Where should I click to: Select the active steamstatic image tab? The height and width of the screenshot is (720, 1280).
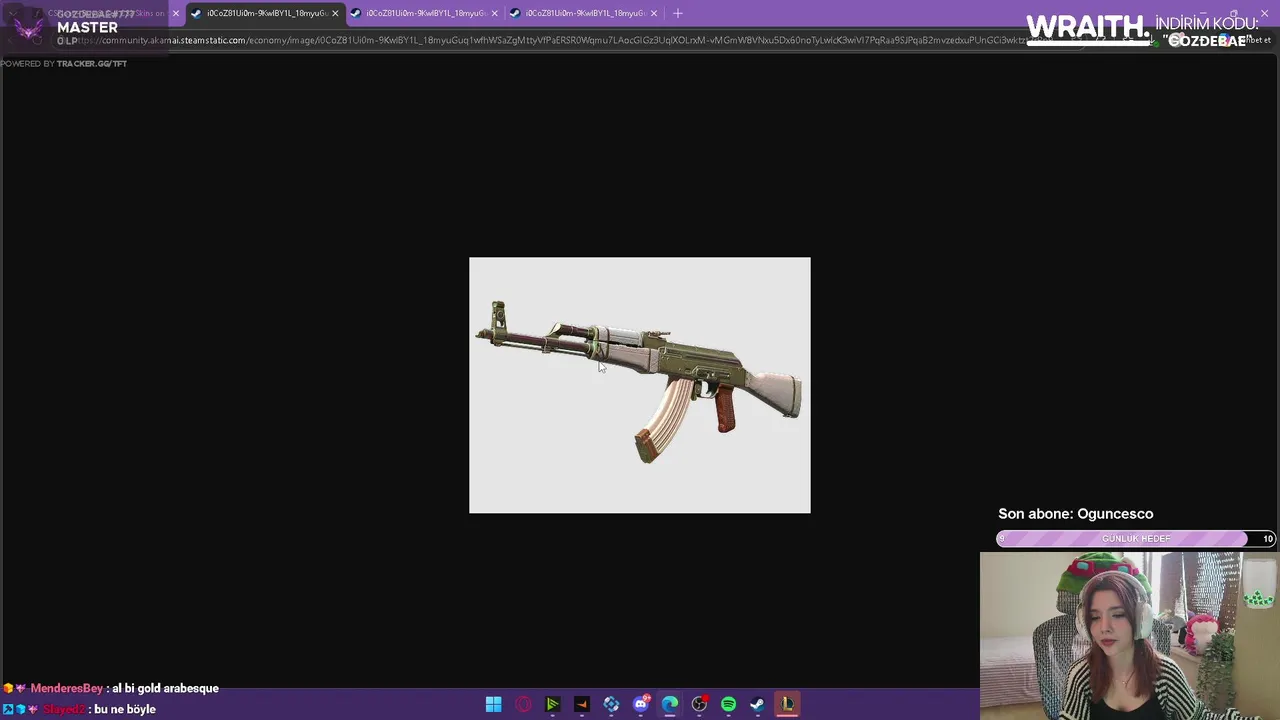pyautogui.click(x=265, y=13)
